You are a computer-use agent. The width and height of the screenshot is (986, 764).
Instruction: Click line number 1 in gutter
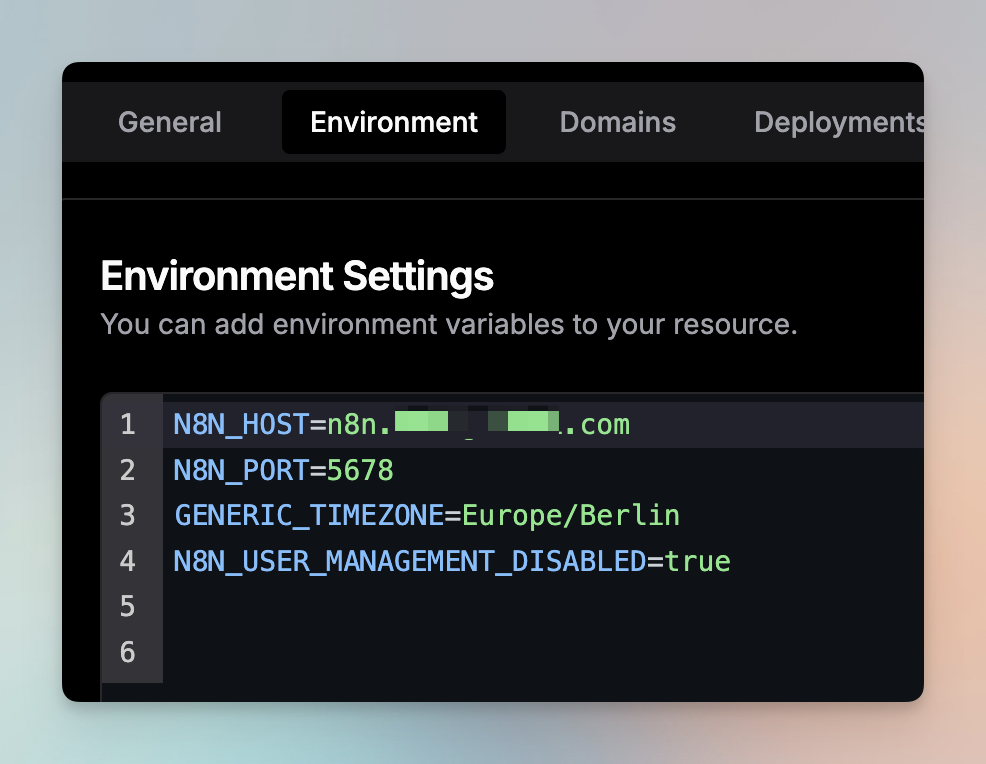tap(128, 424)
